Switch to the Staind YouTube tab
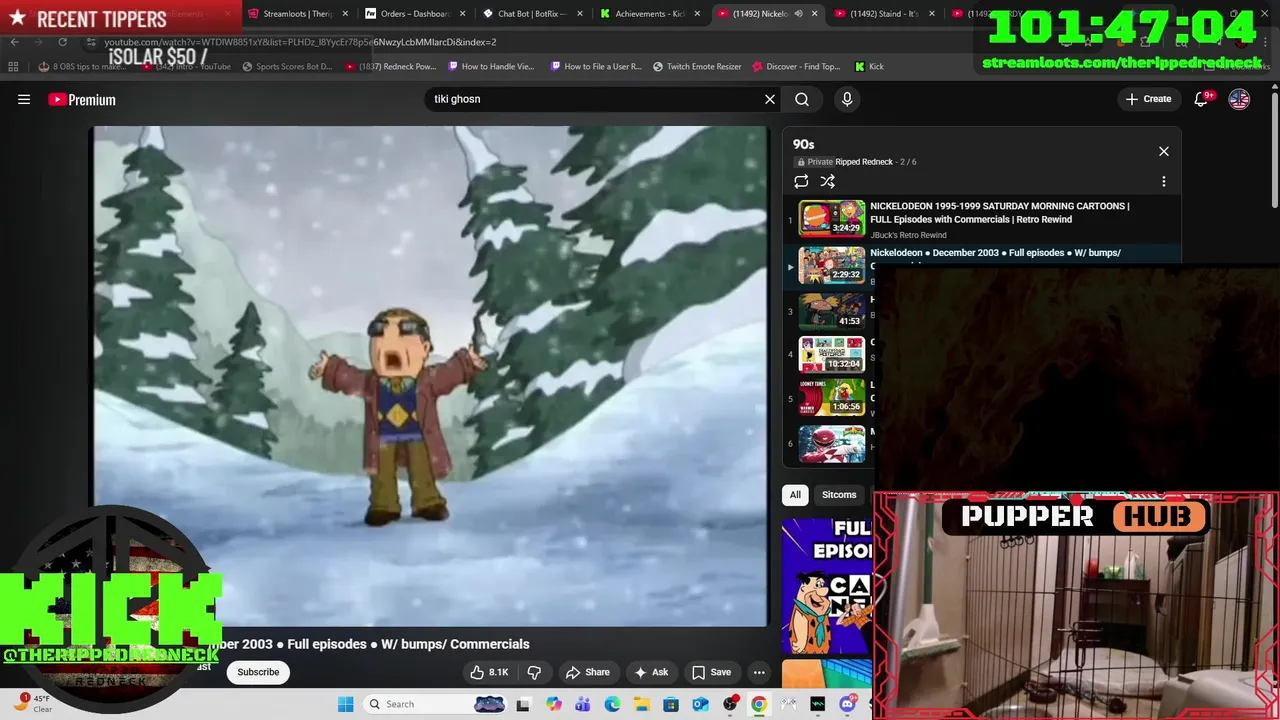1280x720 pixels. 884,14
